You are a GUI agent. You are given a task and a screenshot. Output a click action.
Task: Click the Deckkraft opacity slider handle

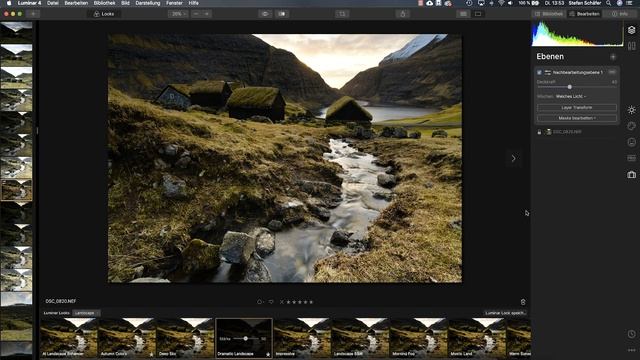[x=569, y=87]
